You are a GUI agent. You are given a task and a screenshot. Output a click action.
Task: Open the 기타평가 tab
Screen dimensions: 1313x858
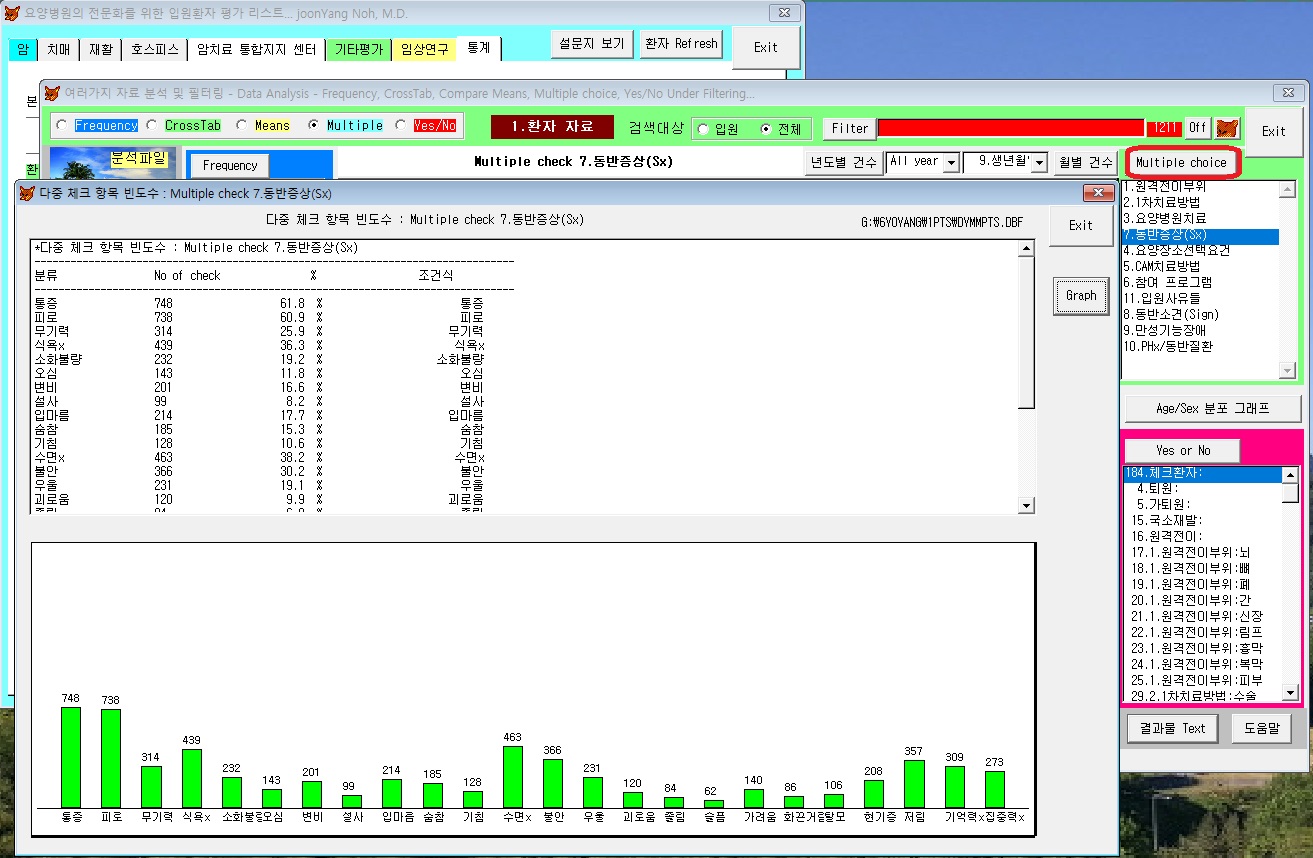359,49
